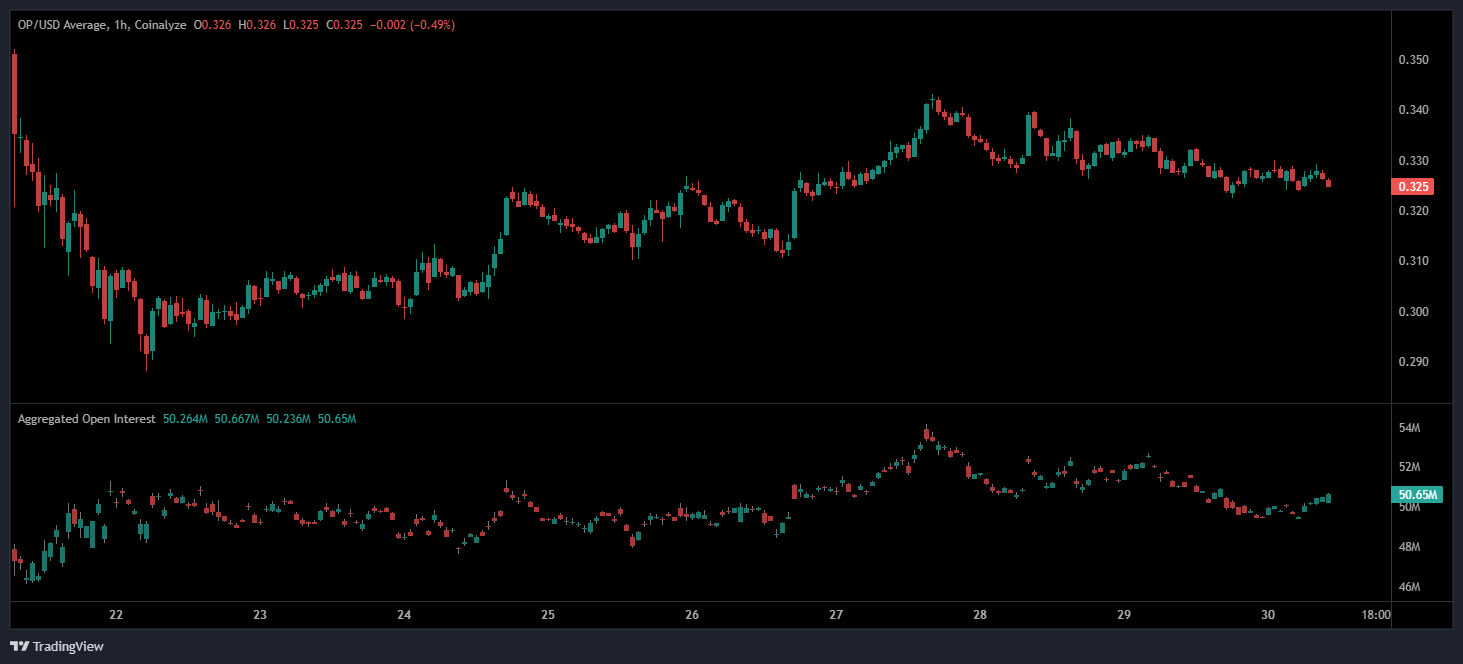Screen dimensions: 1463x664
Task: Click date 30 on the time axis
Action: coord(1268,615)
